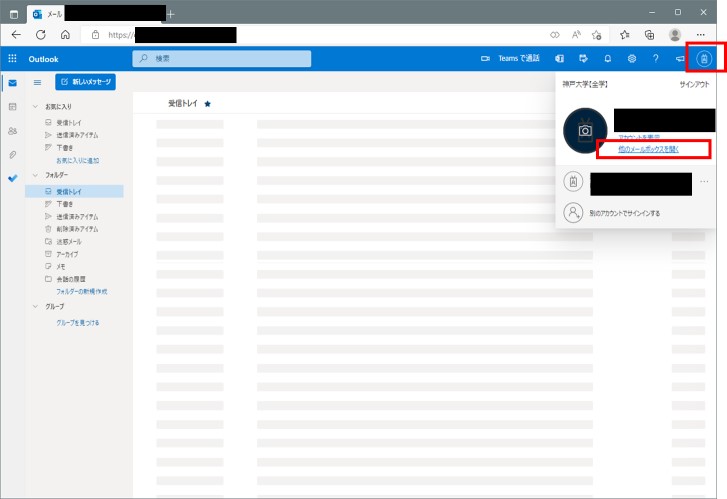The height and width of the screenshot is (499, 727).
Task: Click the account manager avatar in header
Action: [x=704, y=58]
